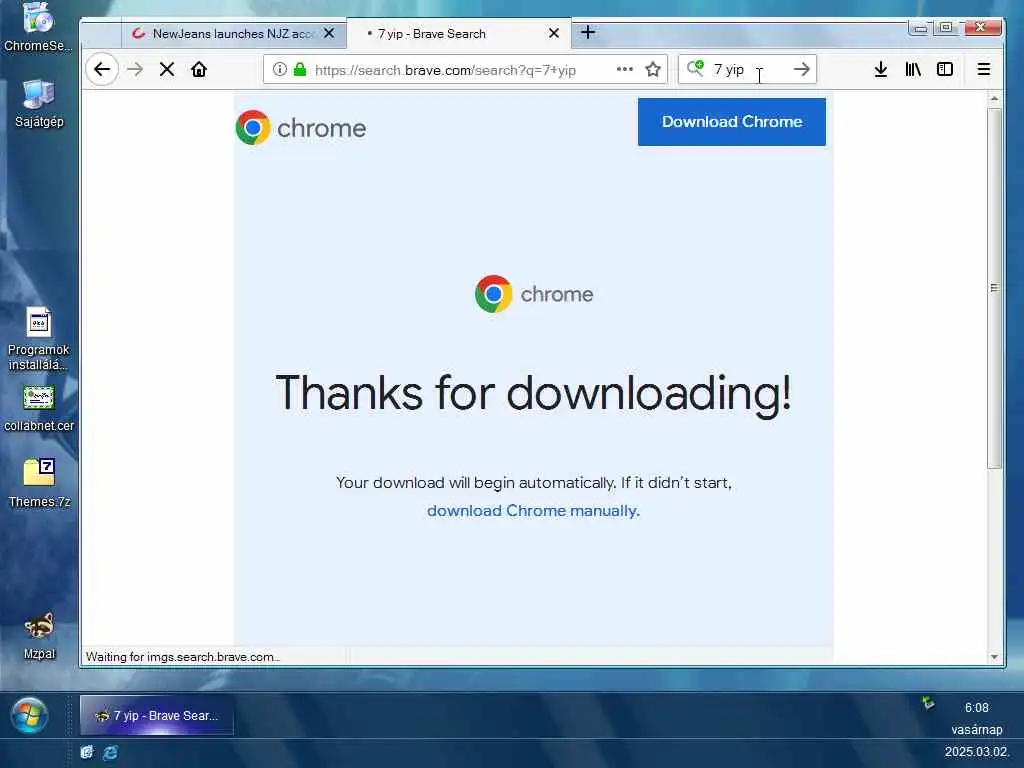Open the hamburger application menu

[984, 69]
